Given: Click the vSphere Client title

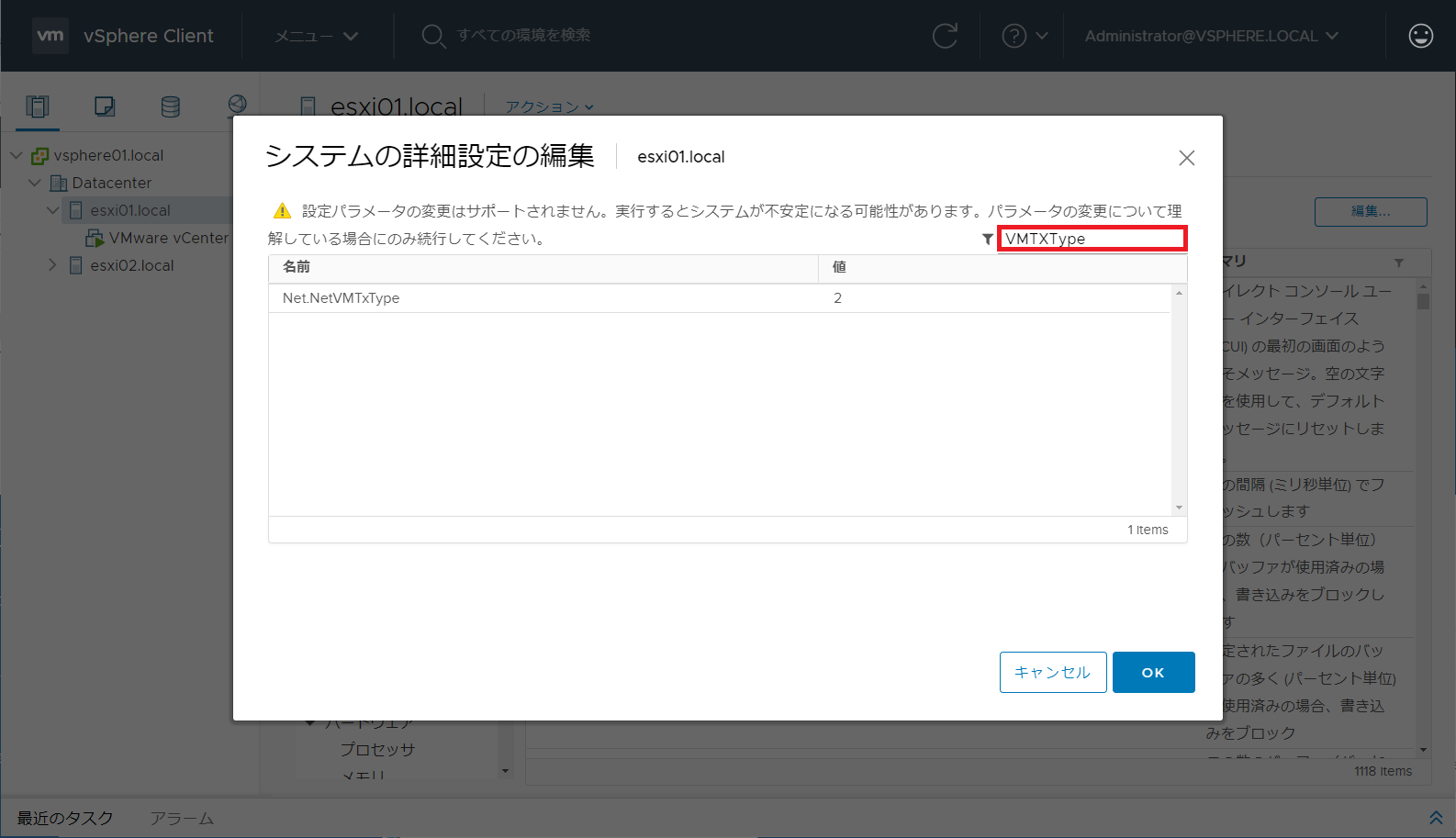Looking at the screenshot, I should point(149,36).
